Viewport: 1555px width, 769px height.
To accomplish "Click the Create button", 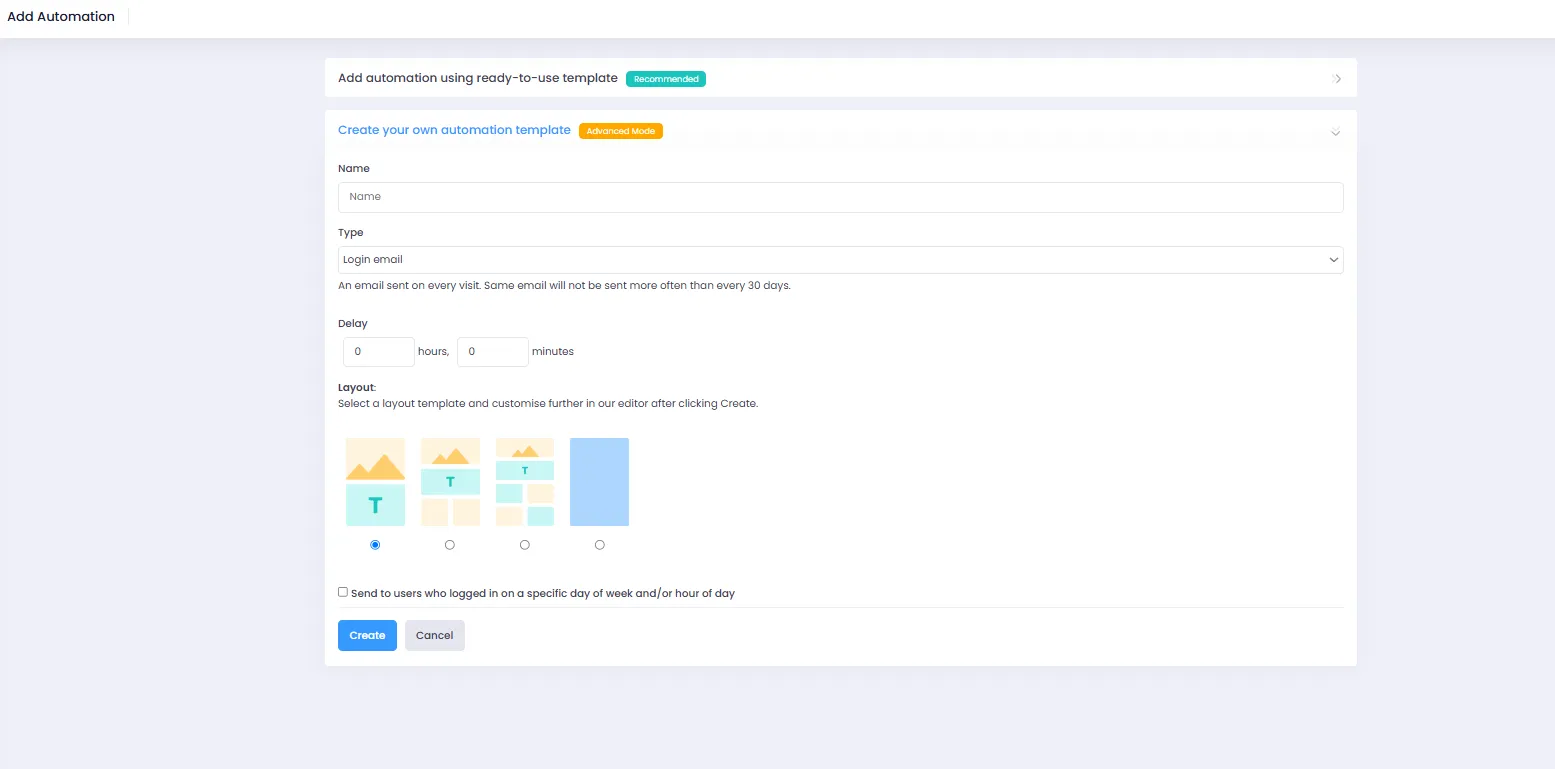I will coord(367,636).
